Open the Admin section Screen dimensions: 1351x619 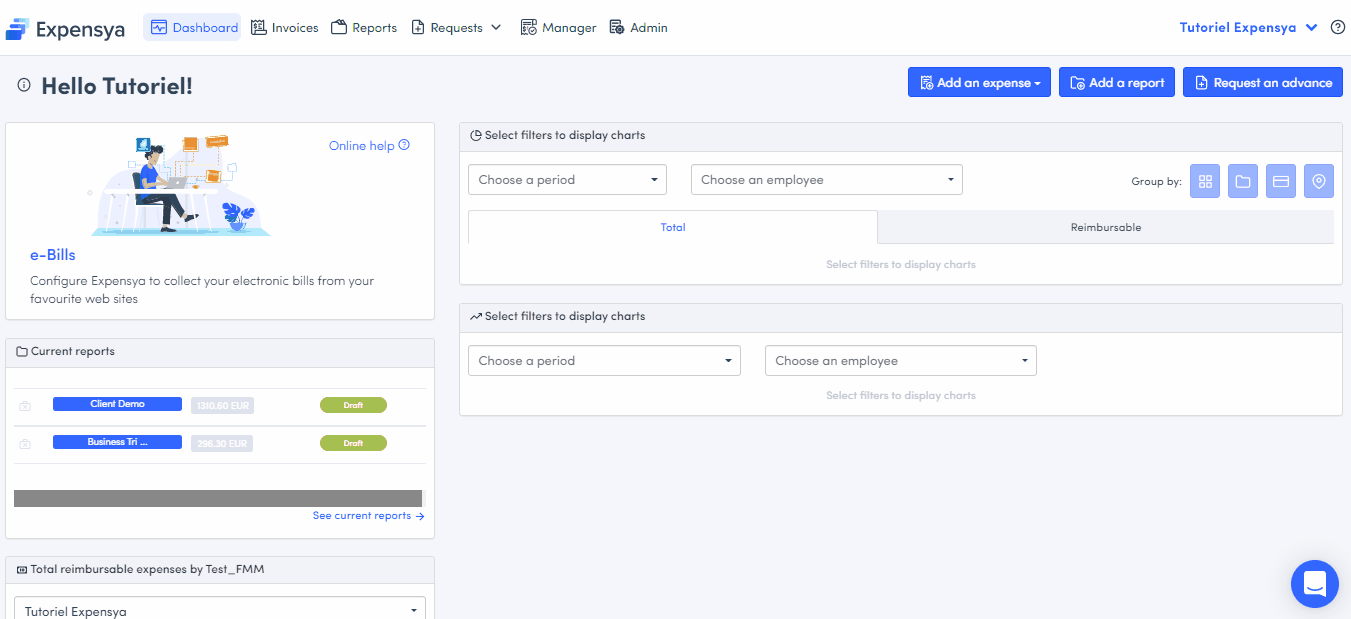(638, 28)
